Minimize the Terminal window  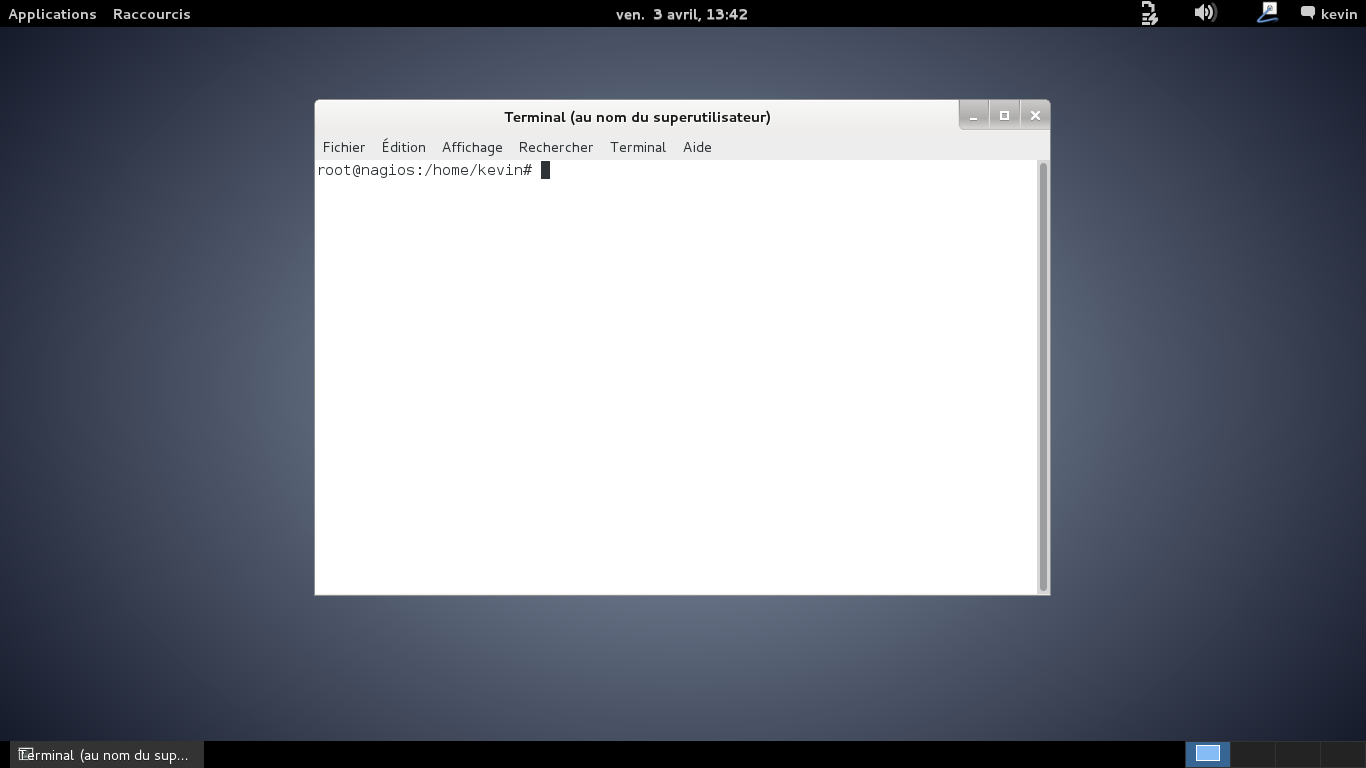(973, 116)
